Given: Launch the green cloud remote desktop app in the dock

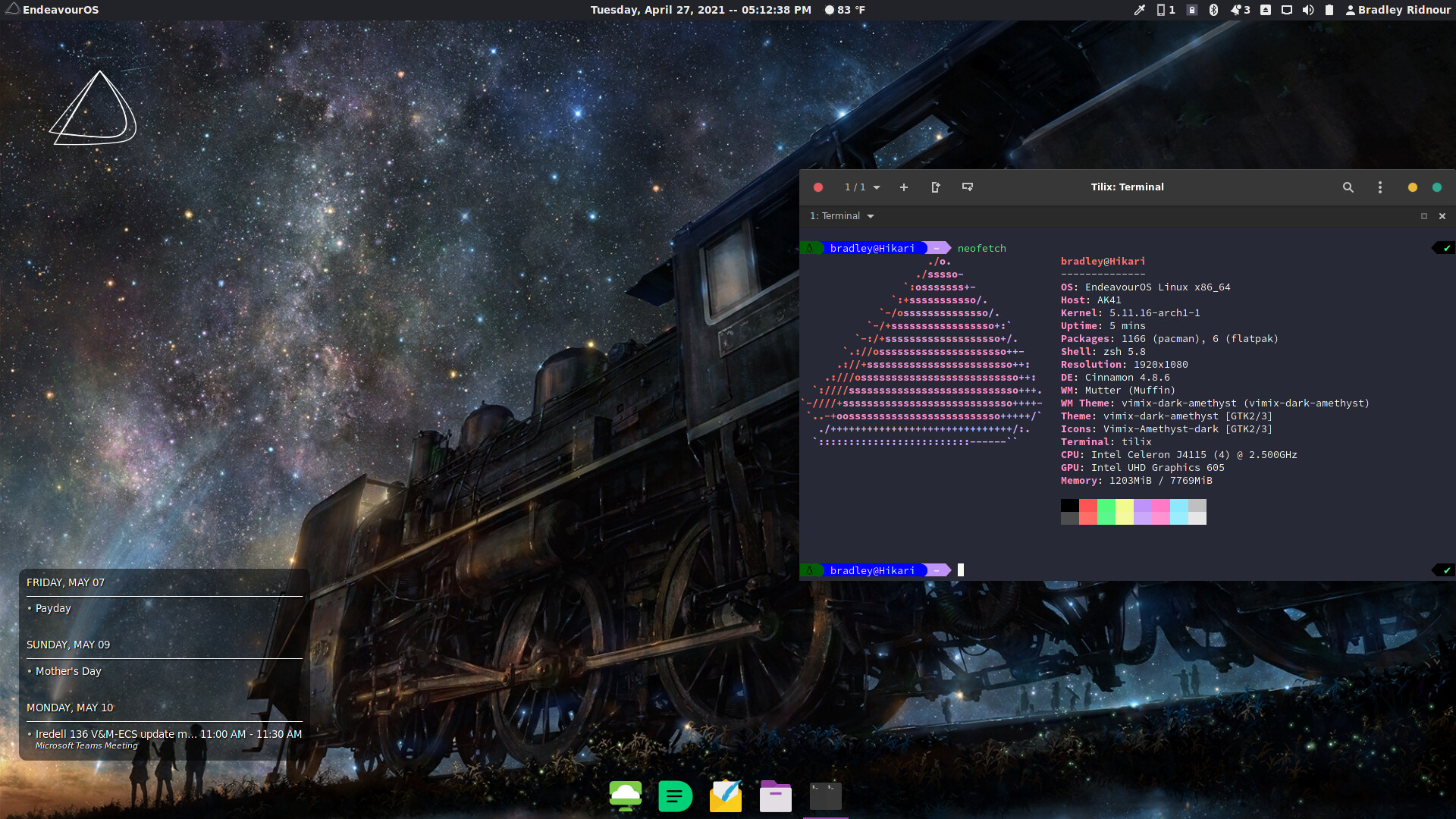Looking at the screenshot, I should [x=626, y=796].
